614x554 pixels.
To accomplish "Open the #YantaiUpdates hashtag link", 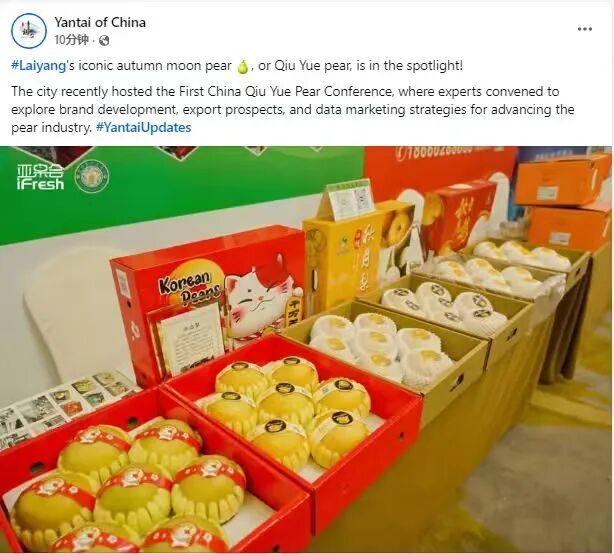I will pos(143,128).
